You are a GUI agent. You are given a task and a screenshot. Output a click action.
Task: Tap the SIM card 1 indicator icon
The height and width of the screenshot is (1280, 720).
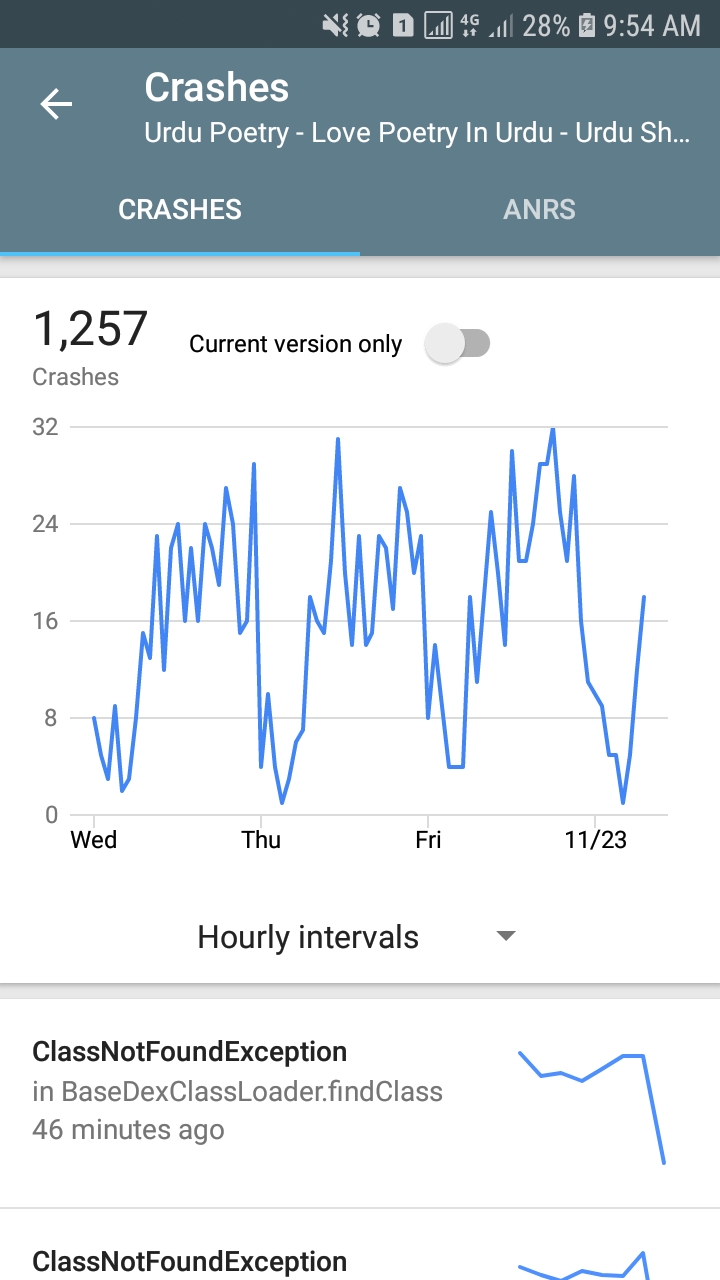click(402, 25)
